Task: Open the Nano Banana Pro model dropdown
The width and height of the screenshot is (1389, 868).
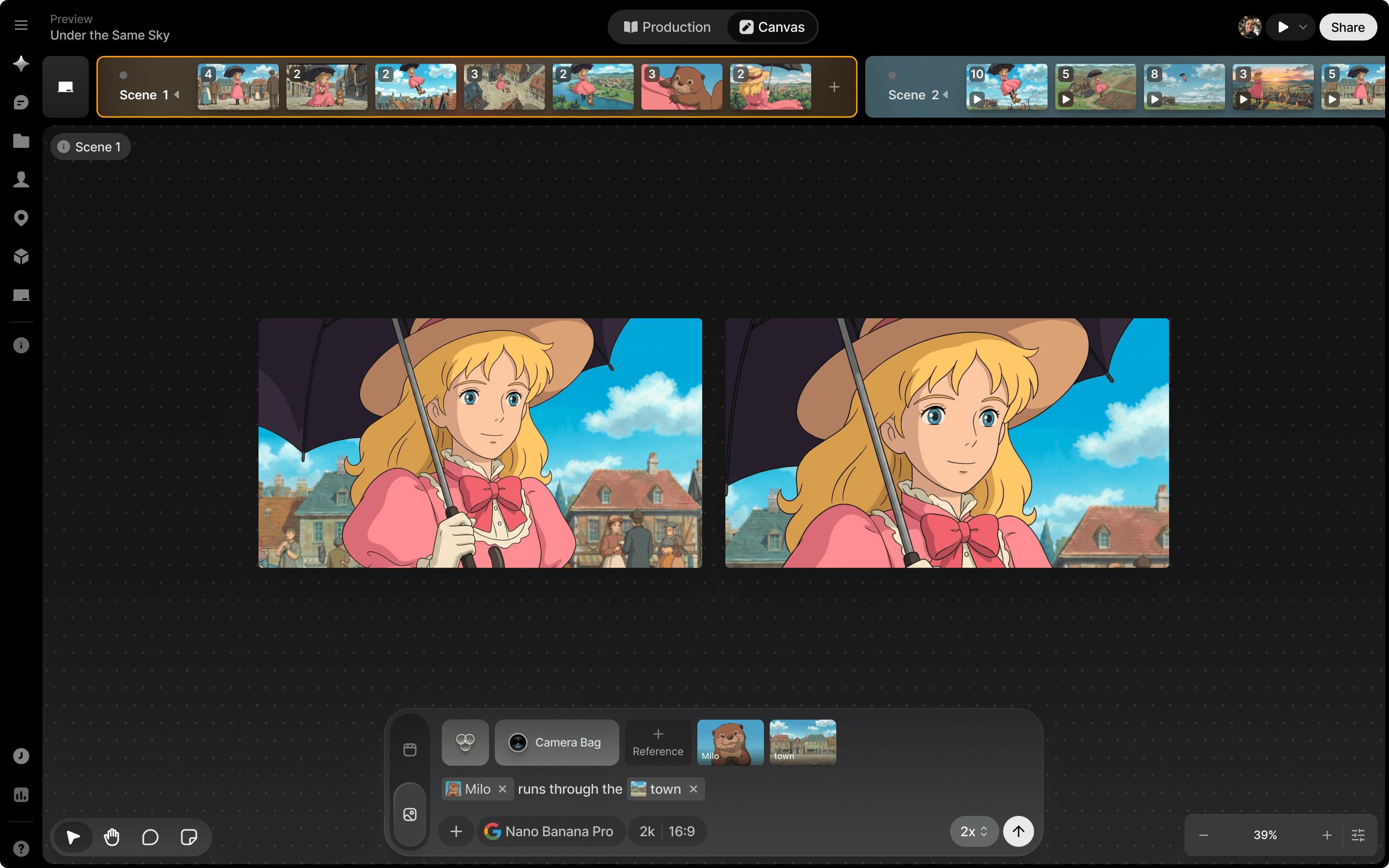Action: [x=550, y=831]
